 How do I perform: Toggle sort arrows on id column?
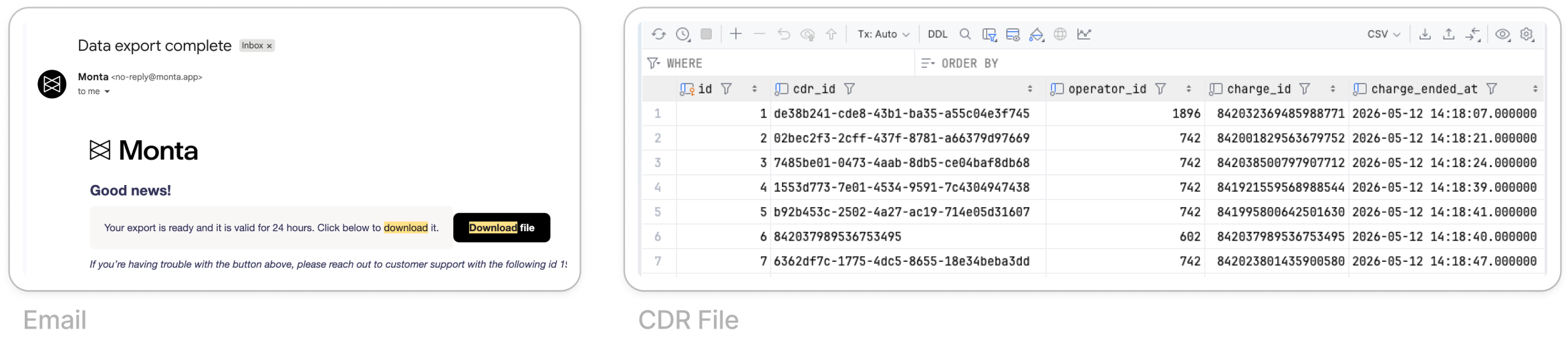click(x=754, y=89)
